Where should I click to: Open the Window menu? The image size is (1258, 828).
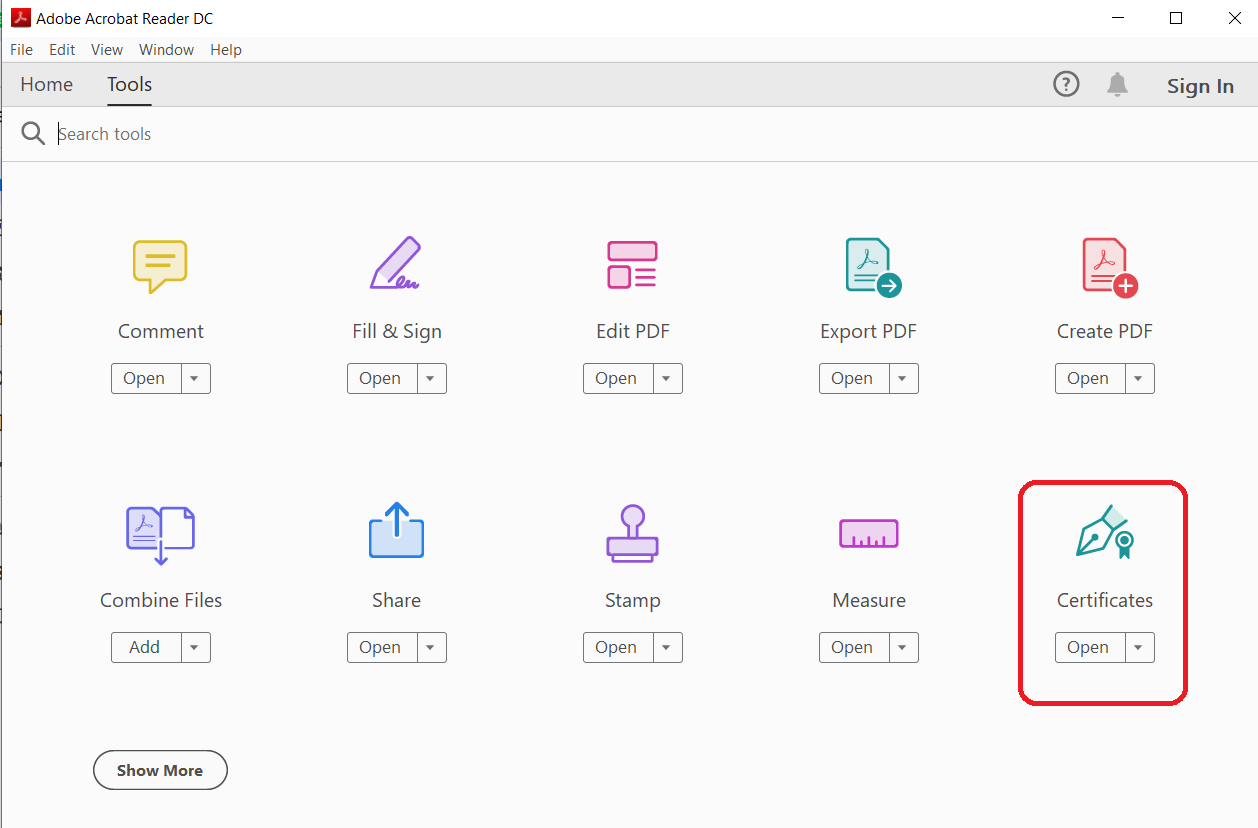(167, 49)
